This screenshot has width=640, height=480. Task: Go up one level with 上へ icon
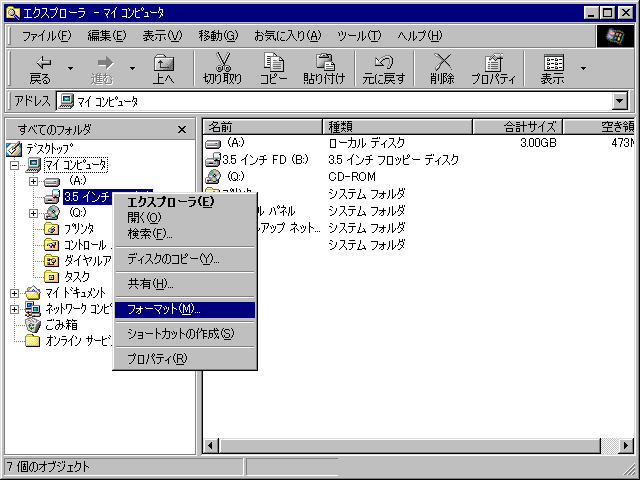164,63
